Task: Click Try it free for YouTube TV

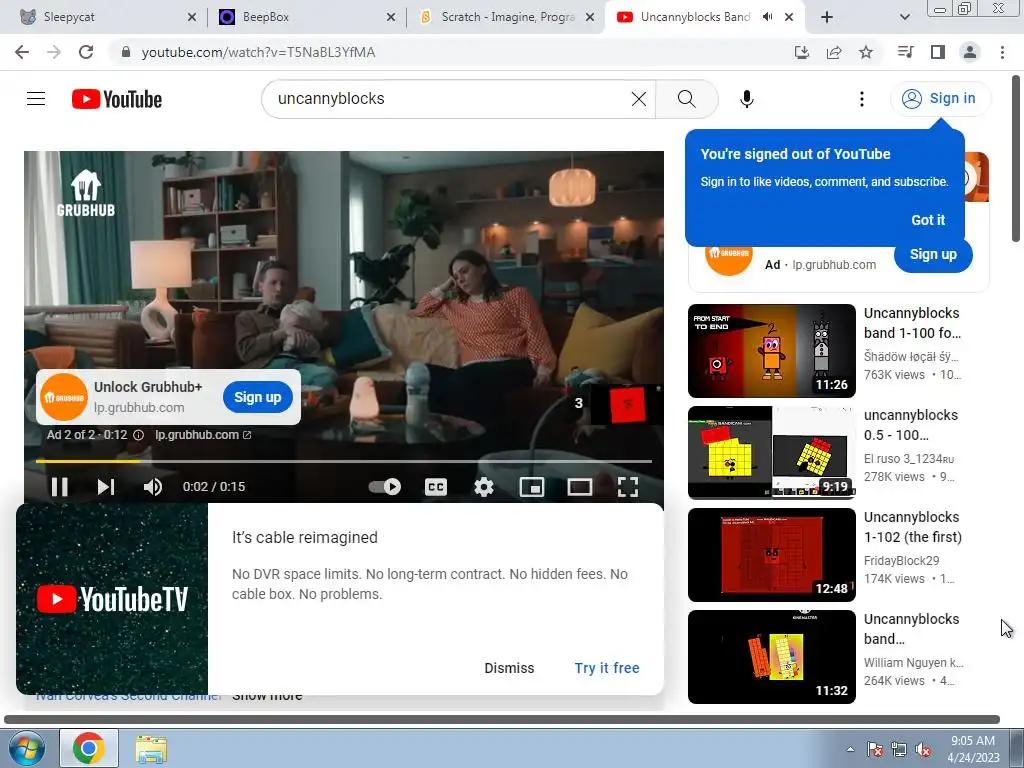Action: 607,668
